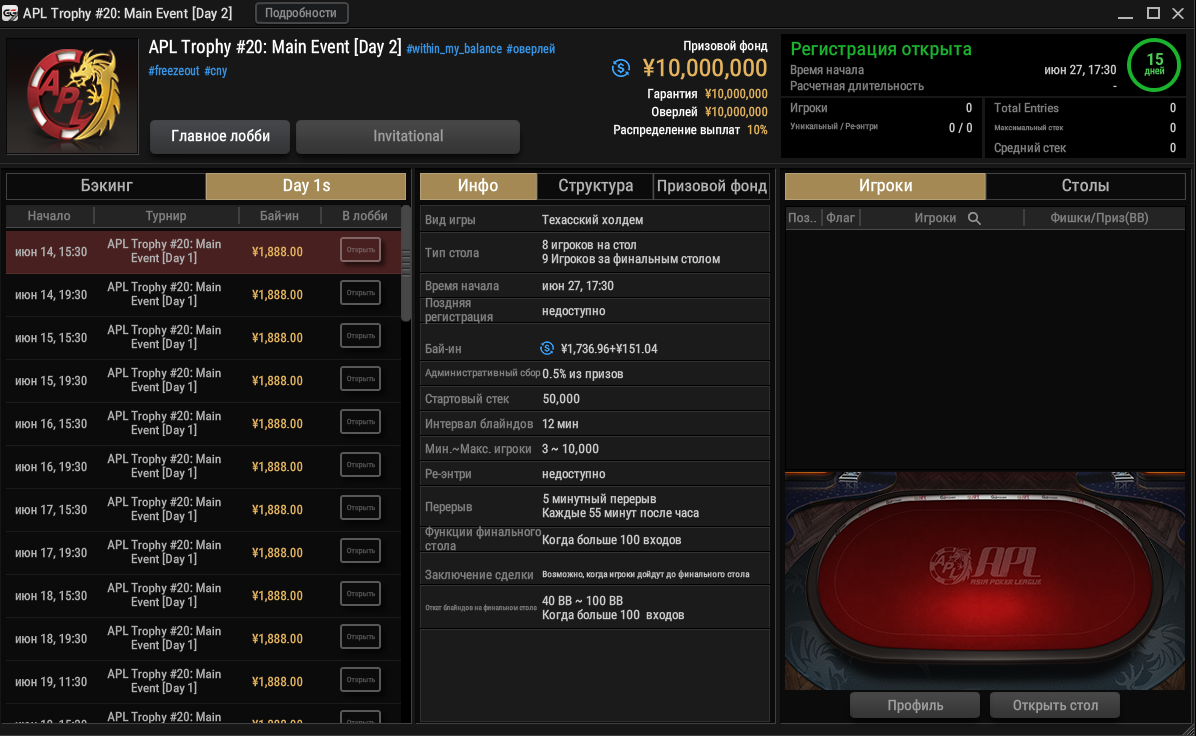1196x736 pixels.
Task: Maximize the tournament lobby window
Action: [x=1153, y=13]
